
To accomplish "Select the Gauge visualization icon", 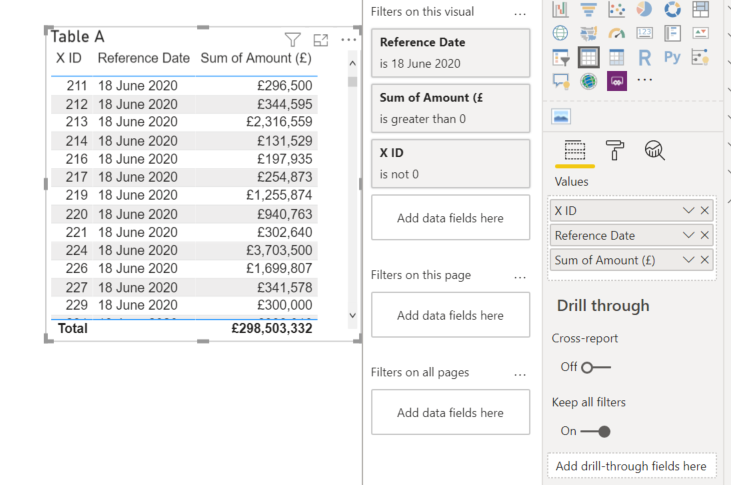I will coord(616,33).
